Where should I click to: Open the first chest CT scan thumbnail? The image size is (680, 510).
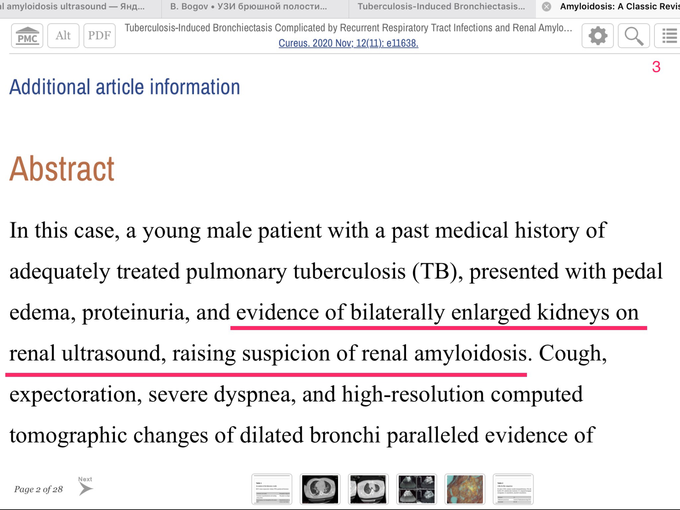[x=320, y=489]
